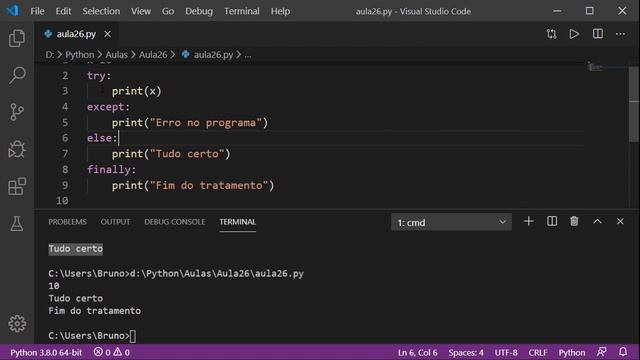Open the notifications bell

click(623, 352)
